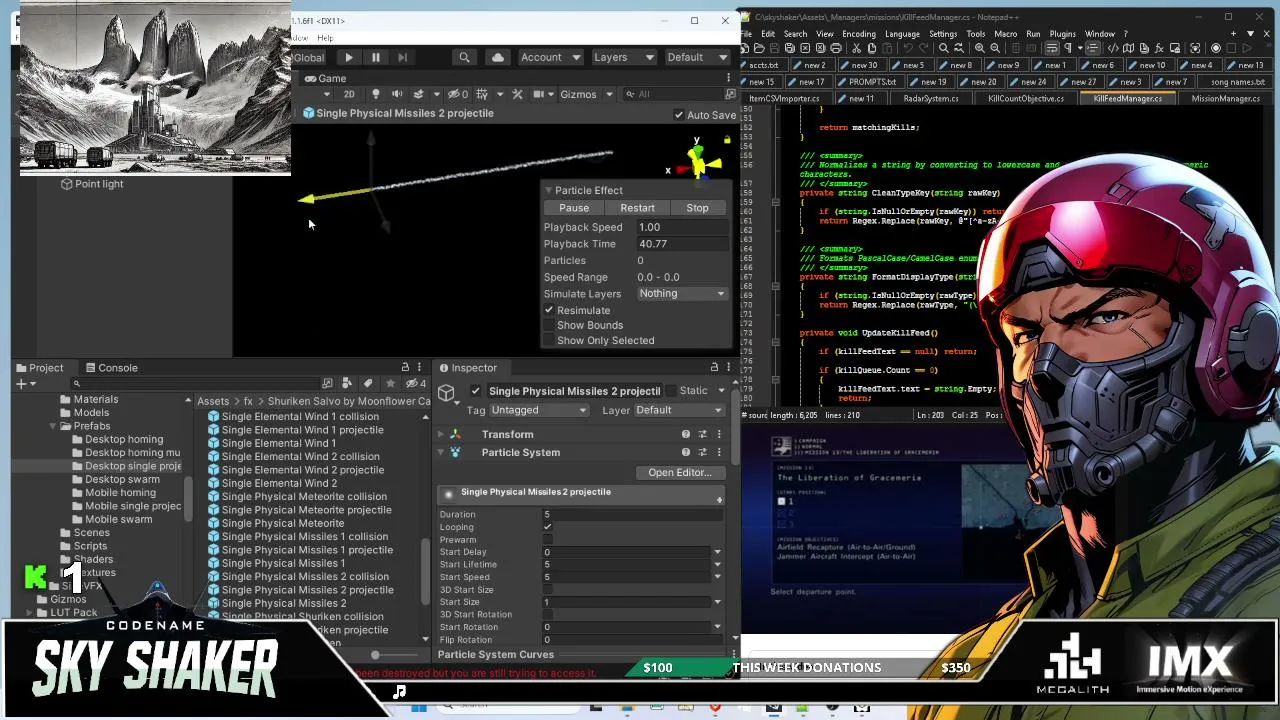Image resolution: width=1280 pixels, height=720 pixels.
Task: Switch to RadarSystem.cs tab in Notepad++
Action: 930,98
